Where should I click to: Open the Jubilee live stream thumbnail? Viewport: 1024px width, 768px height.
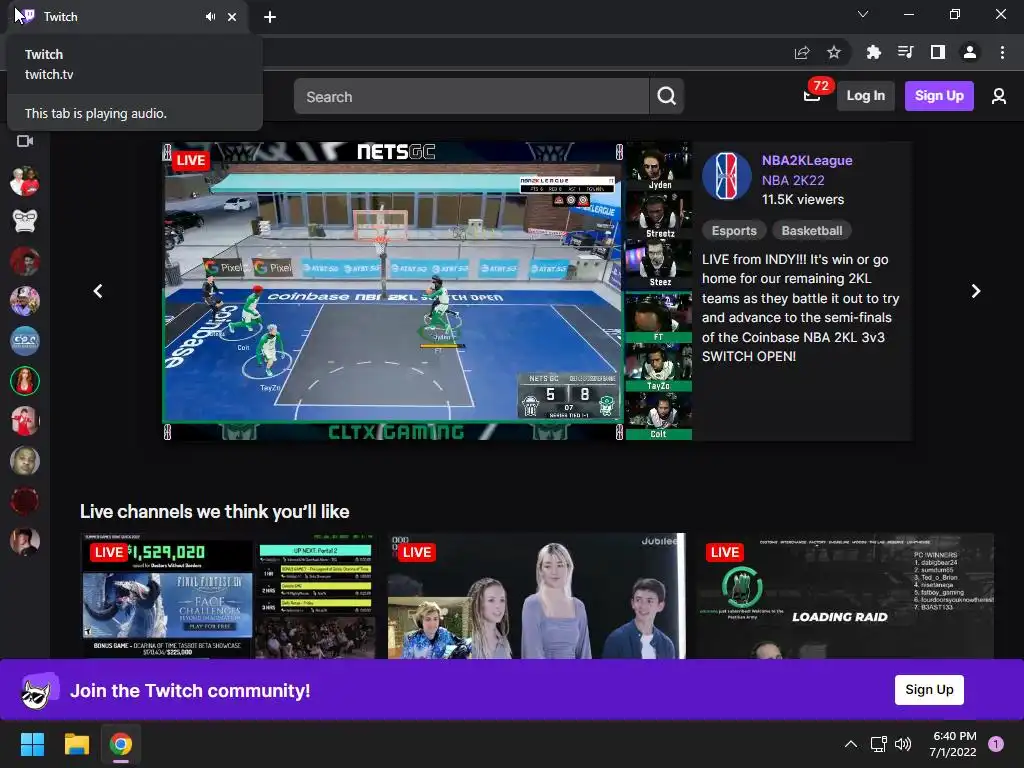537,596
